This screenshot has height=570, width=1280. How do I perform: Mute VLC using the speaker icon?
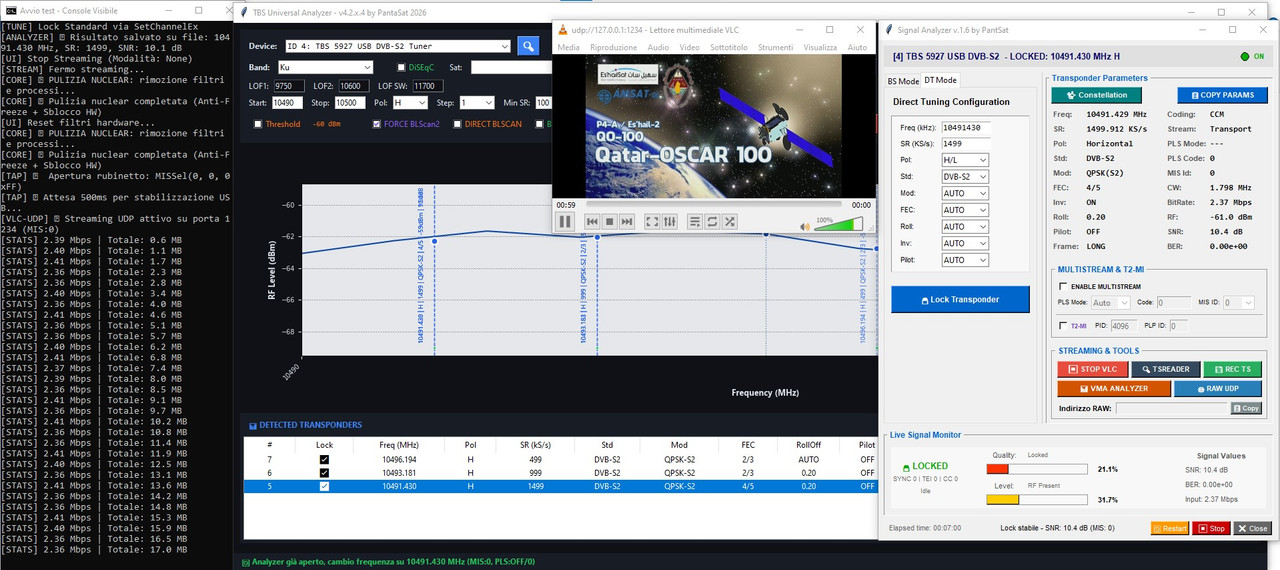[x=806, y=226]
